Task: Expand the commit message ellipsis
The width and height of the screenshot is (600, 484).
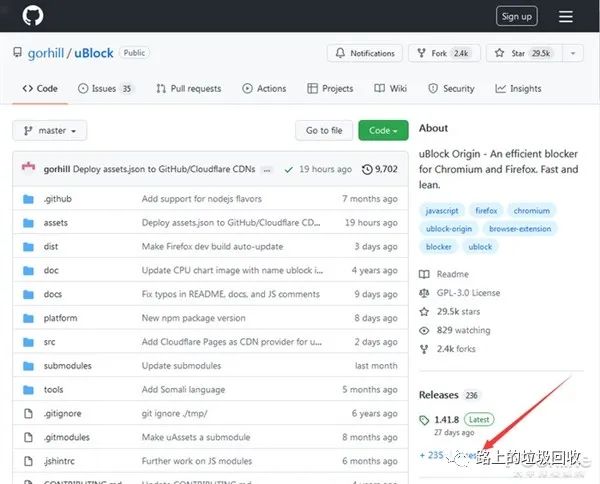Action: click(267, 170)
